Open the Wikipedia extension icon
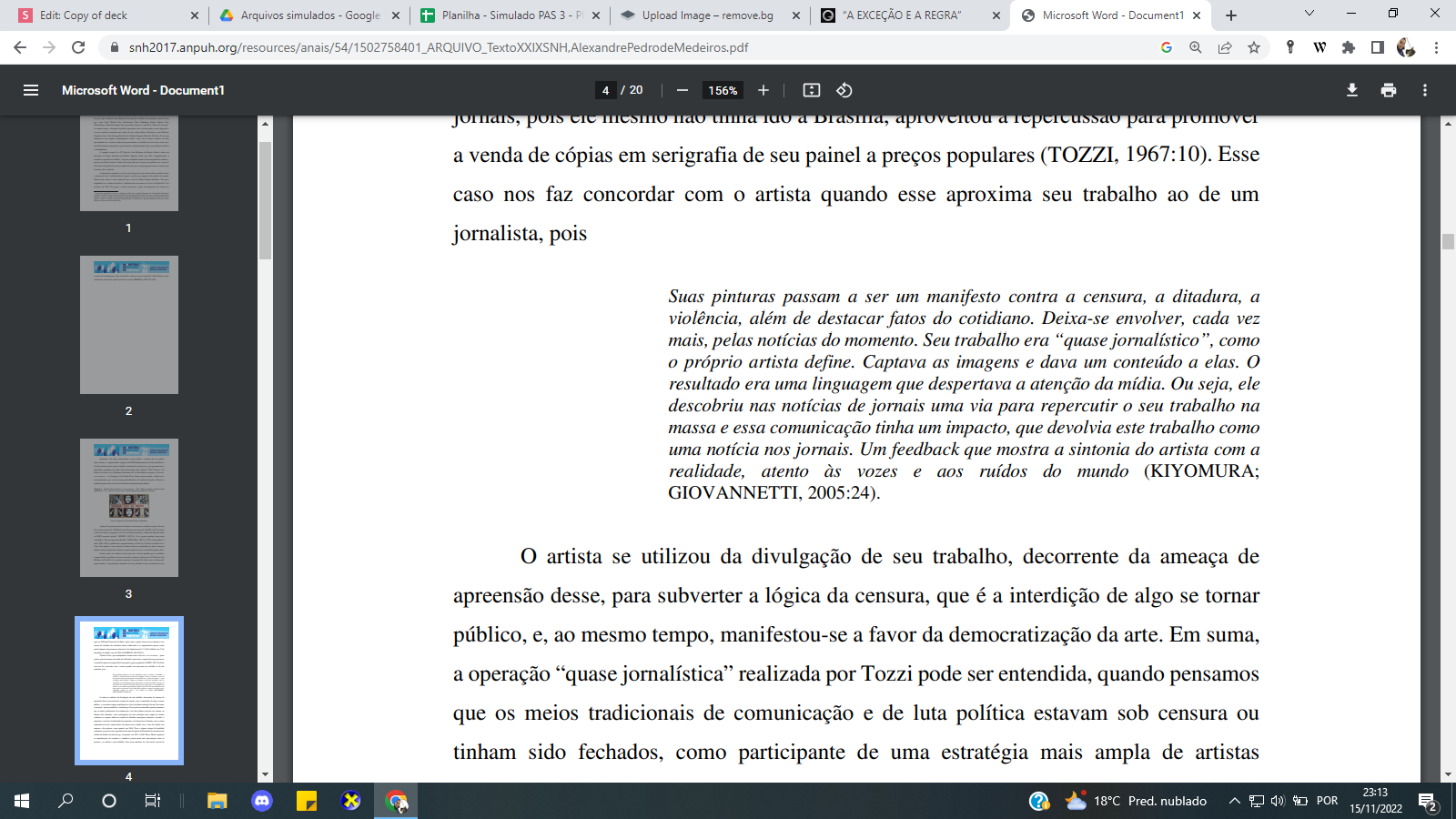 [1319, 47]
